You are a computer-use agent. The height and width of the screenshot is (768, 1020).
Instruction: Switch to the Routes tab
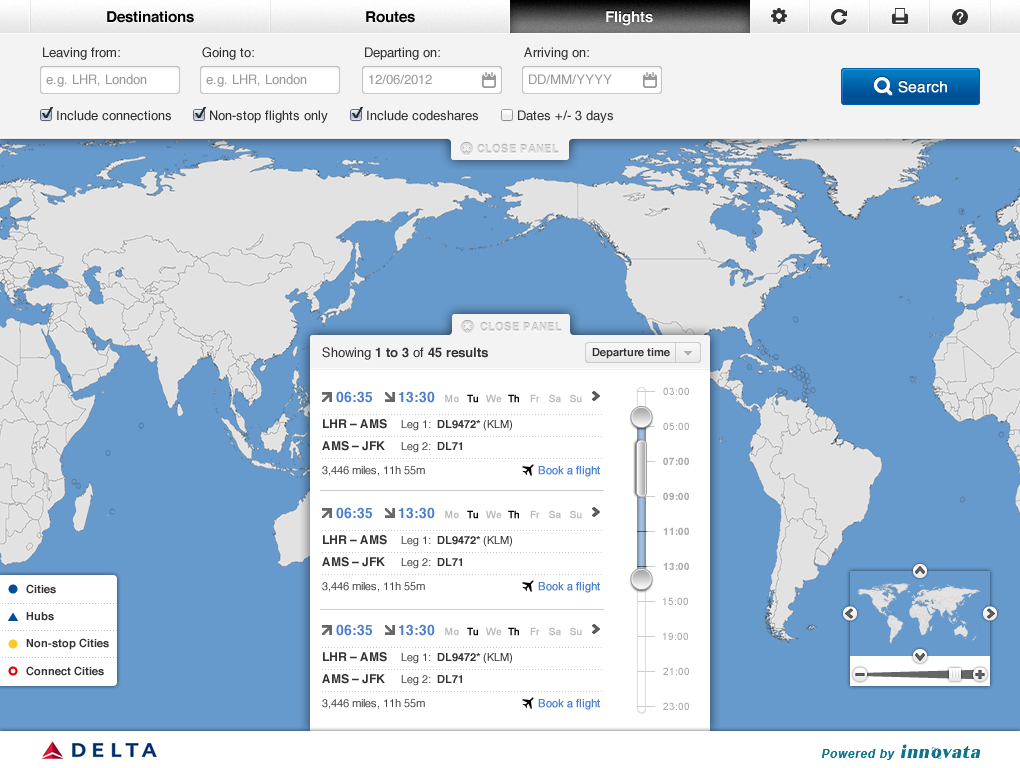click(x=390, y=16)
